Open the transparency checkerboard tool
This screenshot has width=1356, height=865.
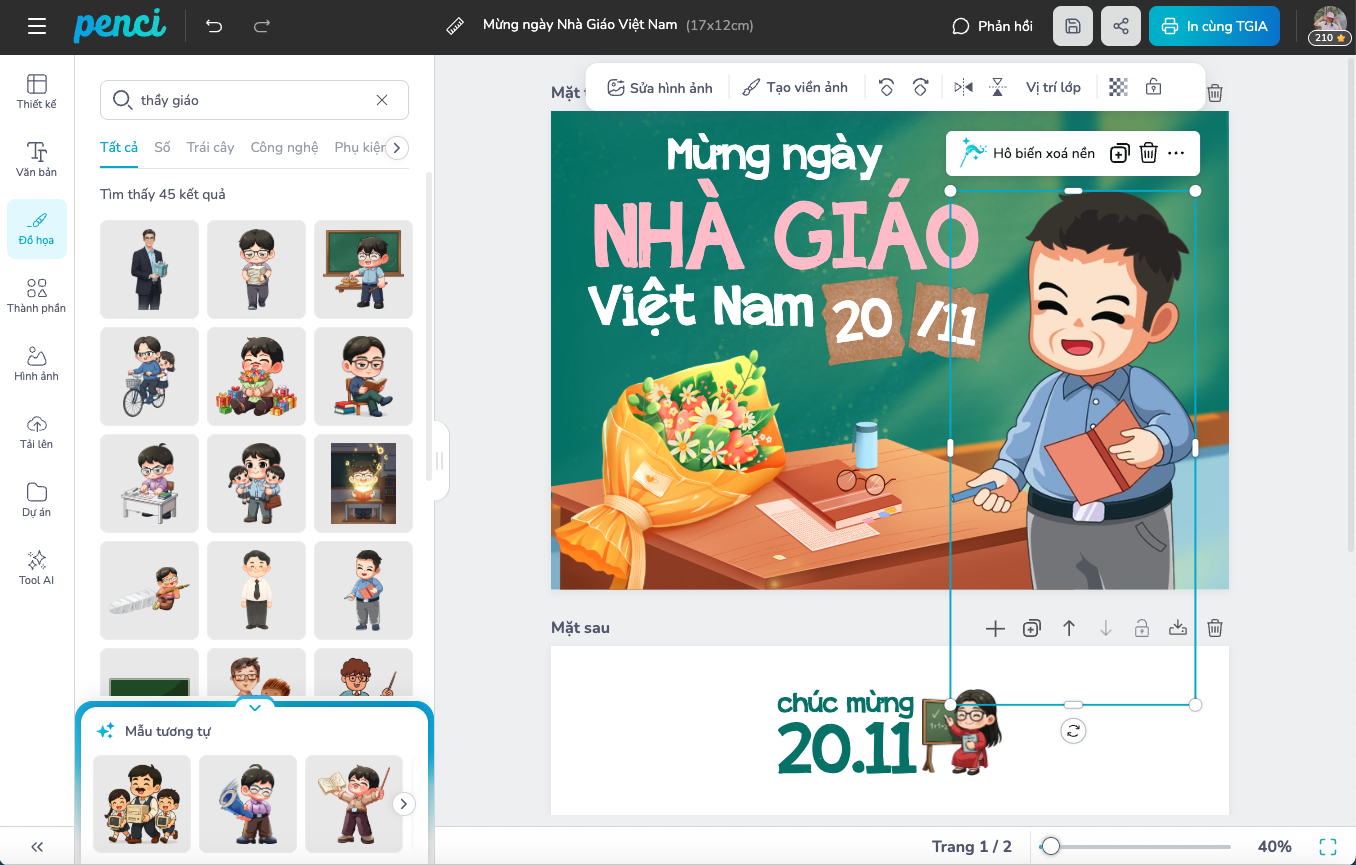[1118, 88]
